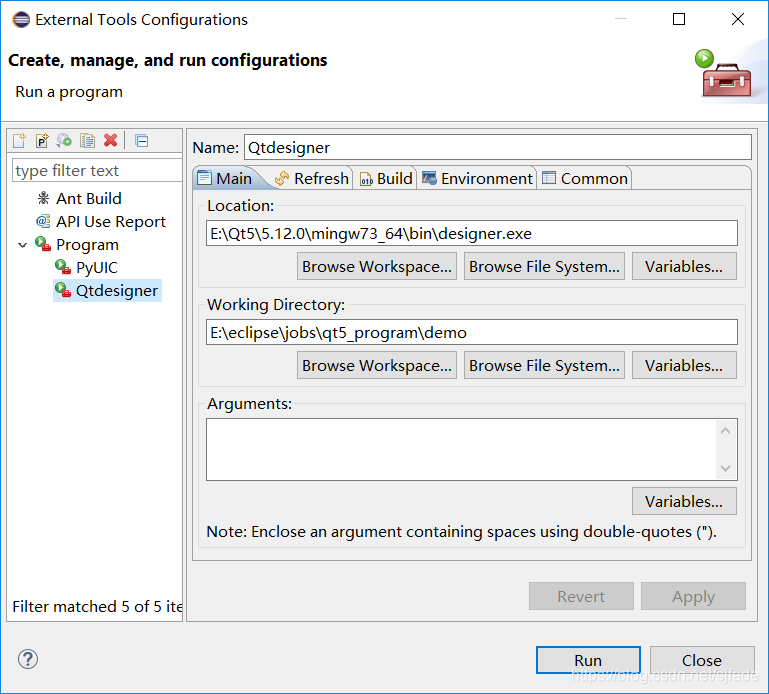This screenshot has width=769, height=694.
Task: Click the Working Directory path field
Action: 472,333
